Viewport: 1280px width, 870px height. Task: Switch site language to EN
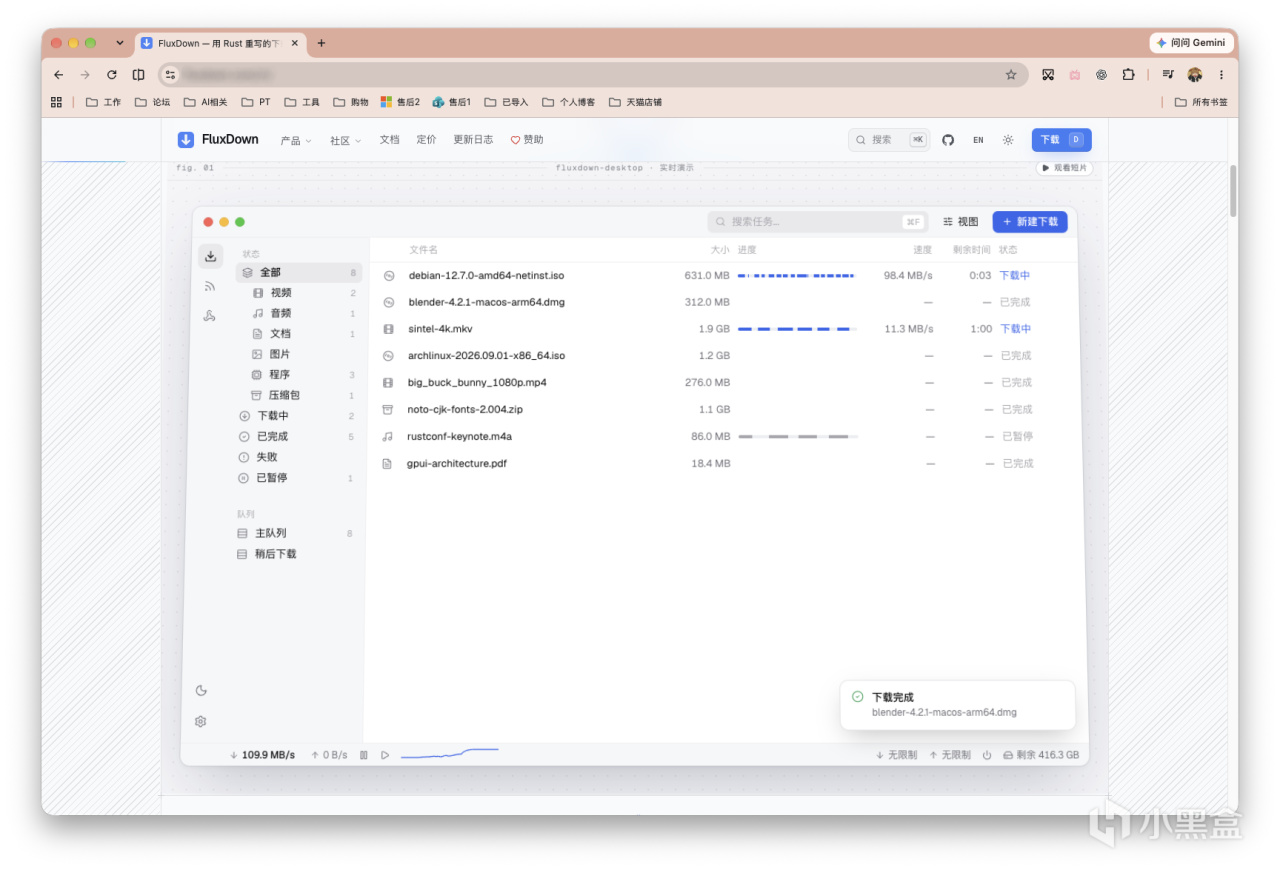pos(978,140)
